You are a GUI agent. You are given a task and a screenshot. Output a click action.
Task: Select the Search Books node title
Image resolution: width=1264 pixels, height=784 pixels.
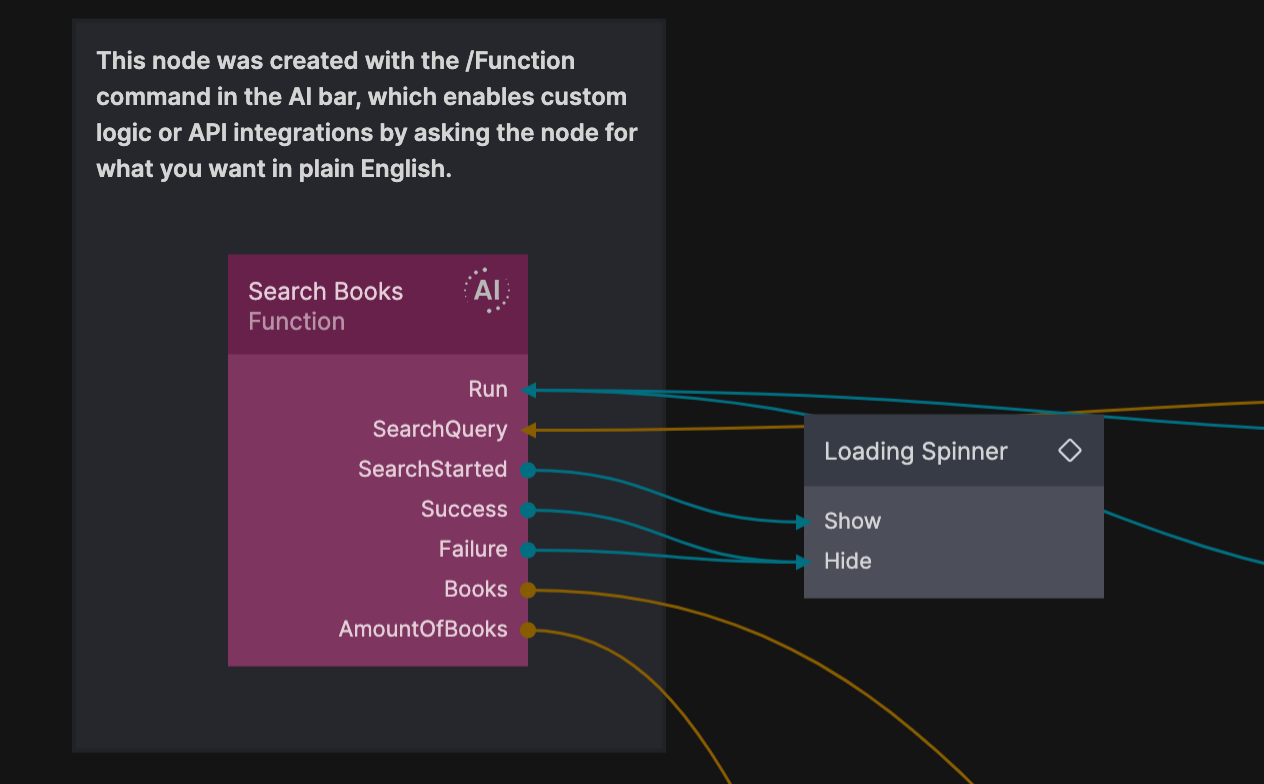[325, 291]
